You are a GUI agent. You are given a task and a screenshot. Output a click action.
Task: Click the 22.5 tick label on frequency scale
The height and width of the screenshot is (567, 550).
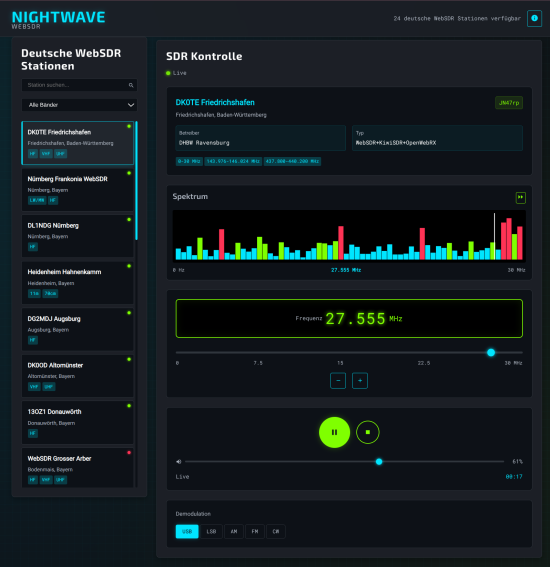[424, 363]
